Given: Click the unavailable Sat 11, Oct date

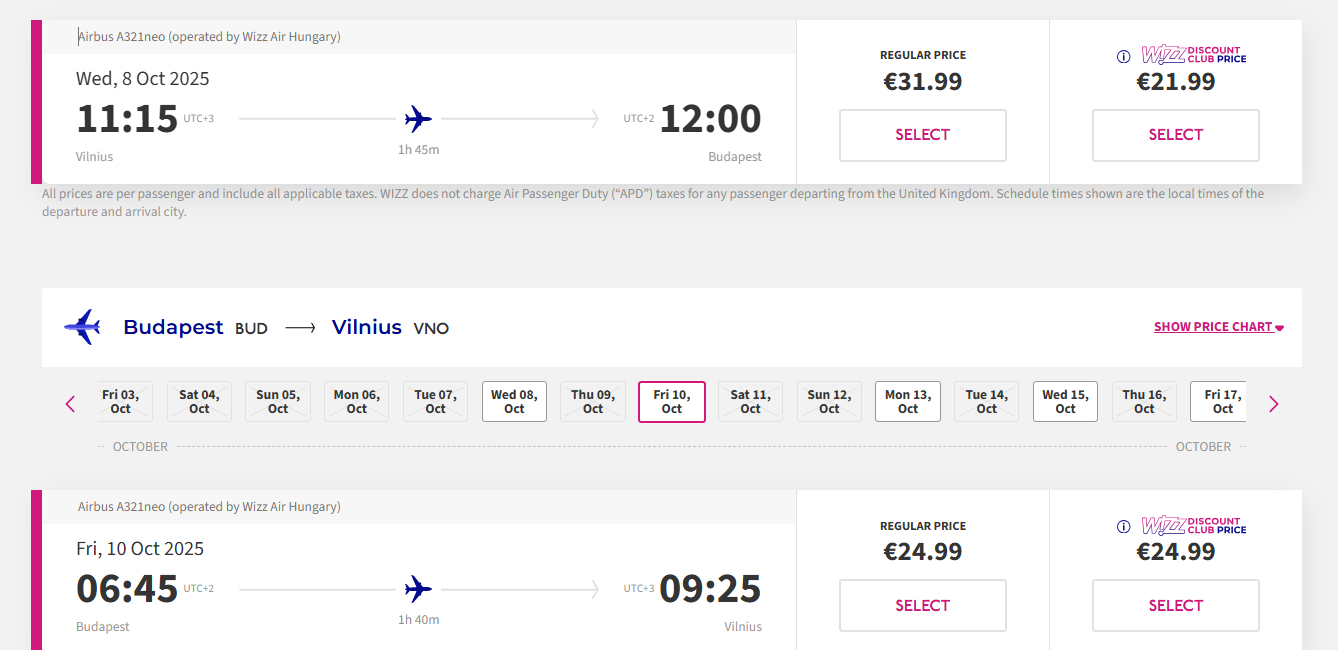Looking at the screenshot, I should (750, 401).
